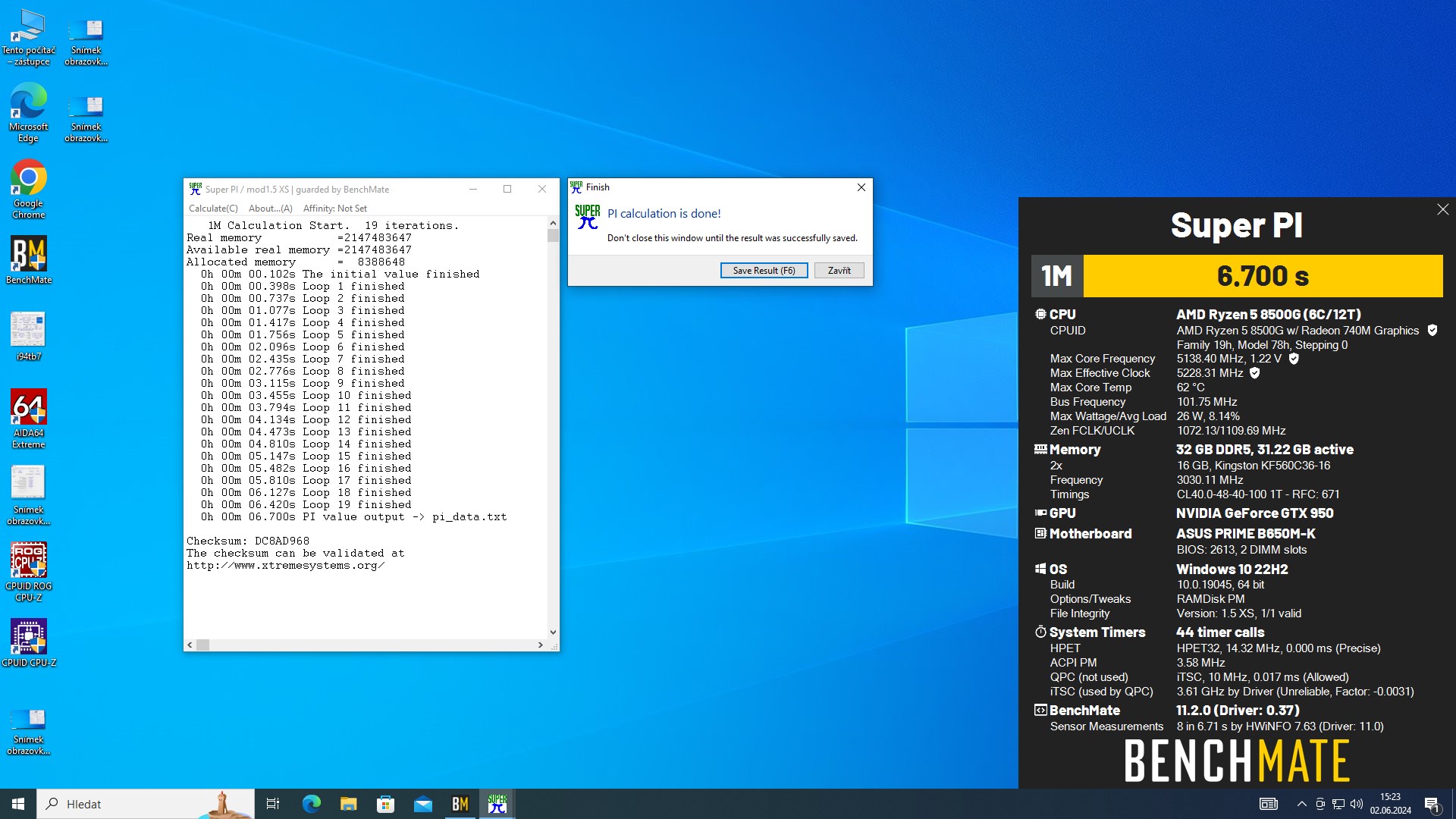Open Snímek obrazovky file beside Tento počítač
Viewport: 1456px width, 819px height.
pos(86,42)
